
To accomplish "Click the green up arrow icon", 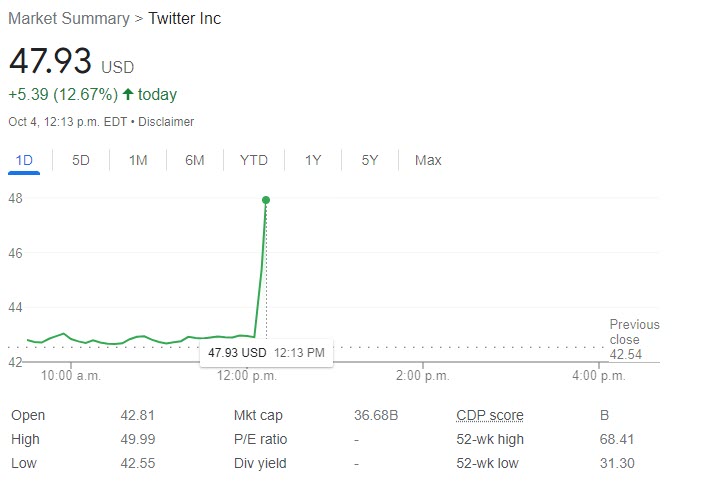I will 127,95.
